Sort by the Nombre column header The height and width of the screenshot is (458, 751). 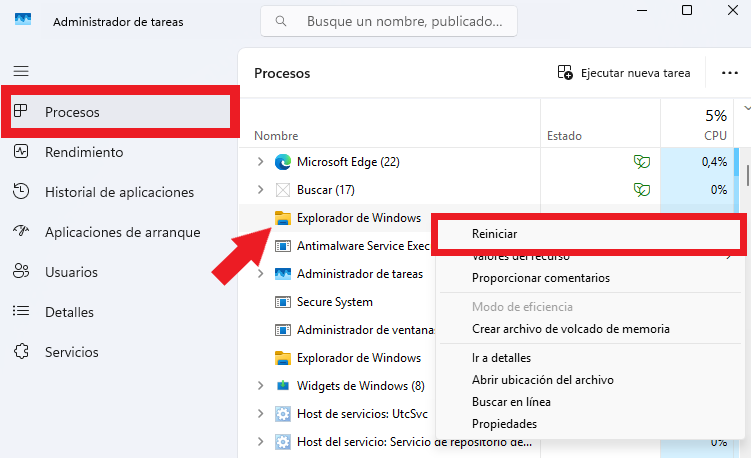276,136
